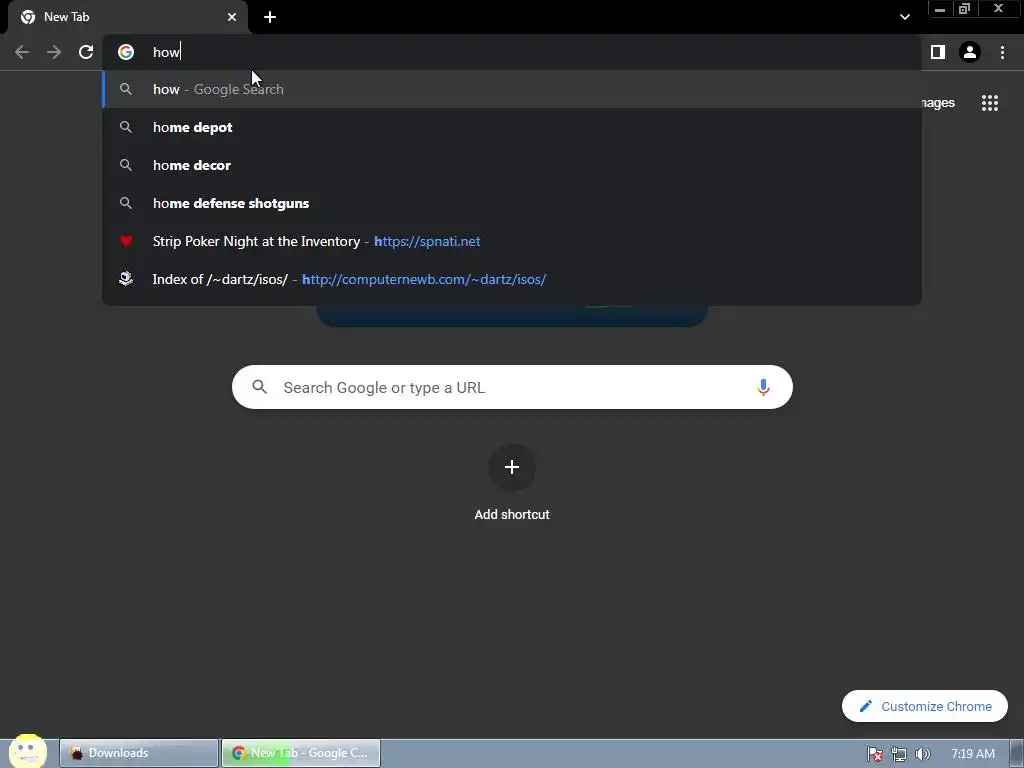This screenshot has height=768, width=1024.
Task: Click favicon of computernewb index entry
Action: coord(126,279)
